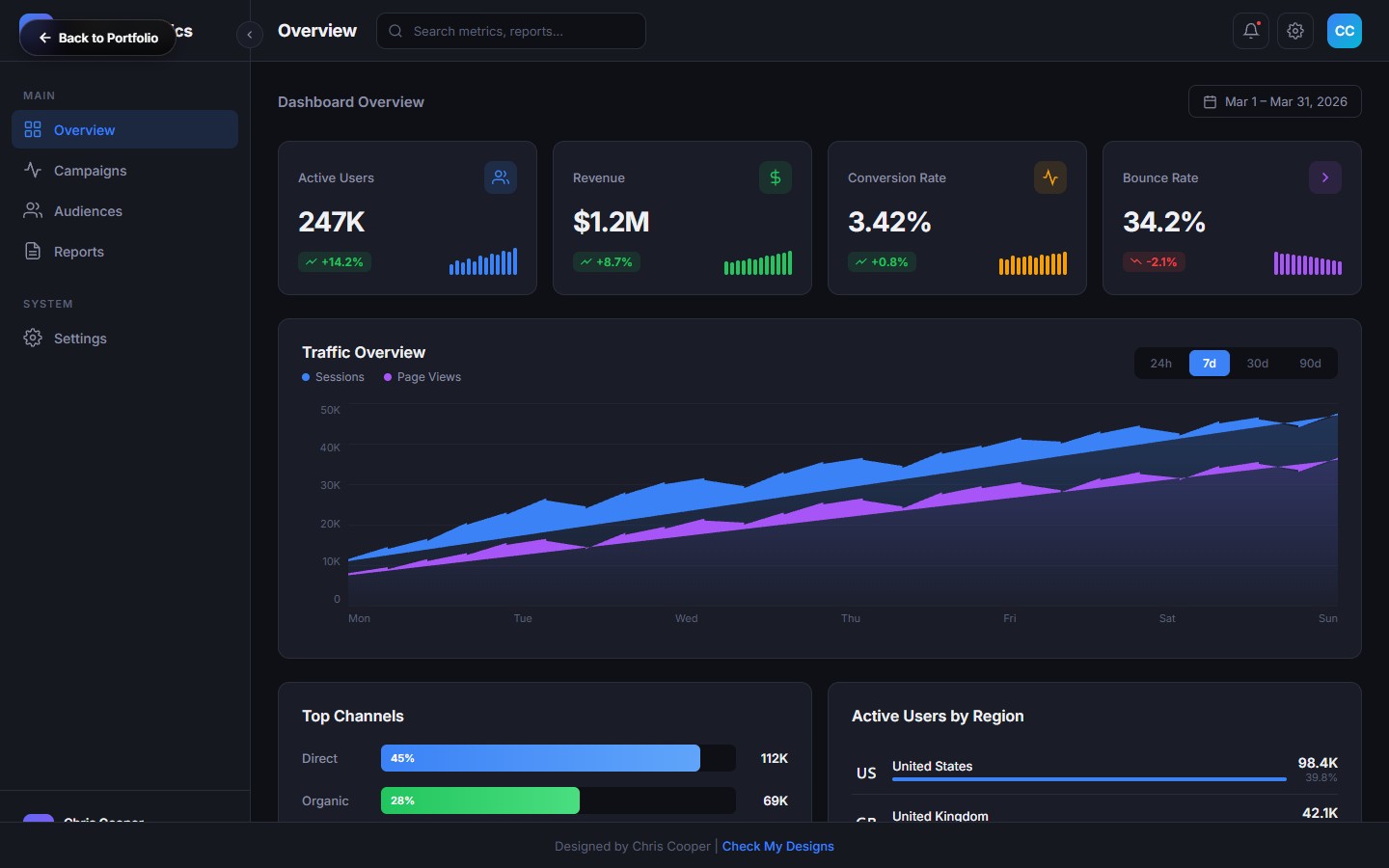The height and width of the screenshot is (868, 1389).
Task: Open Campaigns in the sidebar
Action: (x=125, y=170)
